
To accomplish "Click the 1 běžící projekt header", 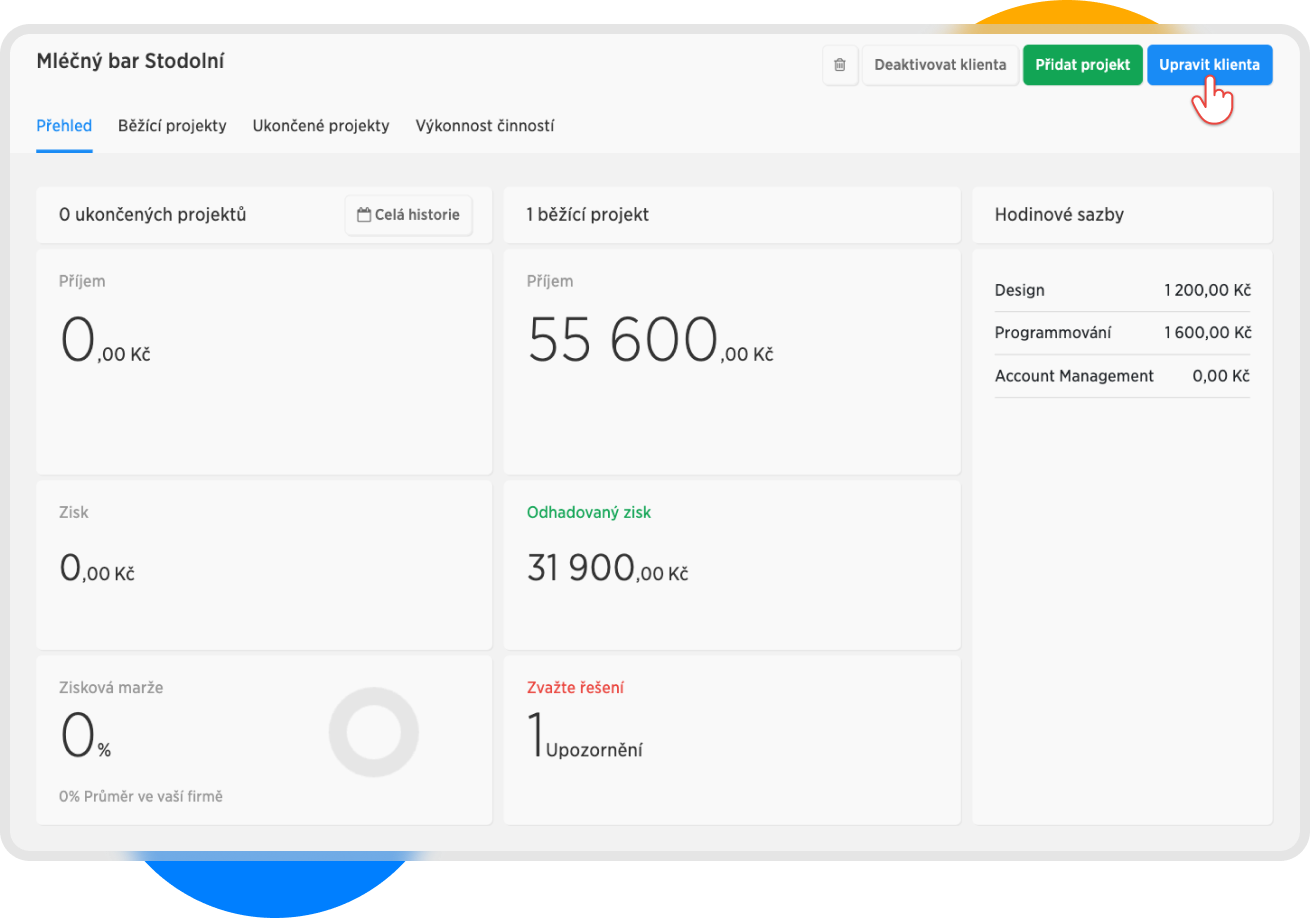I will click(731, 215).
